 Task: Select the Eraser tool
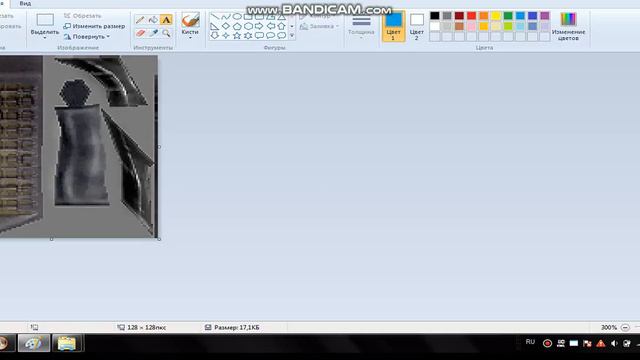(x=140, y=33)
